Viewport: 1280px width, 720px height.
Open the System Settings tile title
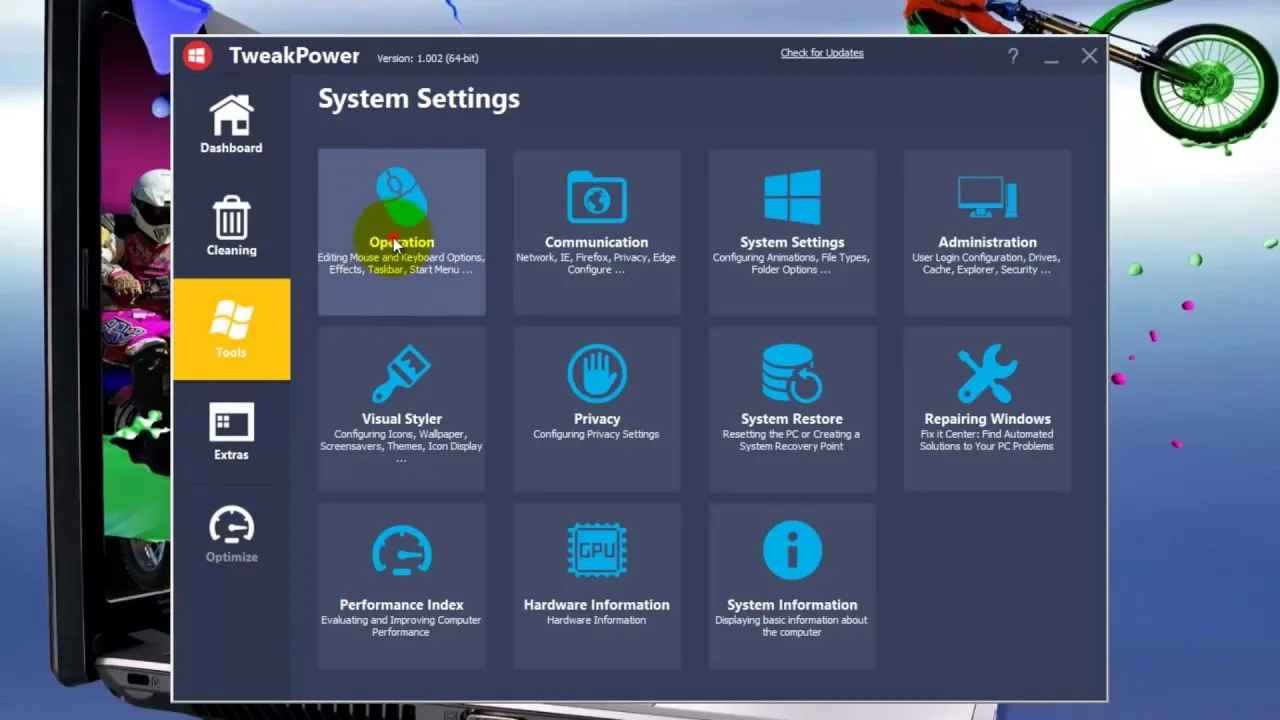(x=792, y=242)
